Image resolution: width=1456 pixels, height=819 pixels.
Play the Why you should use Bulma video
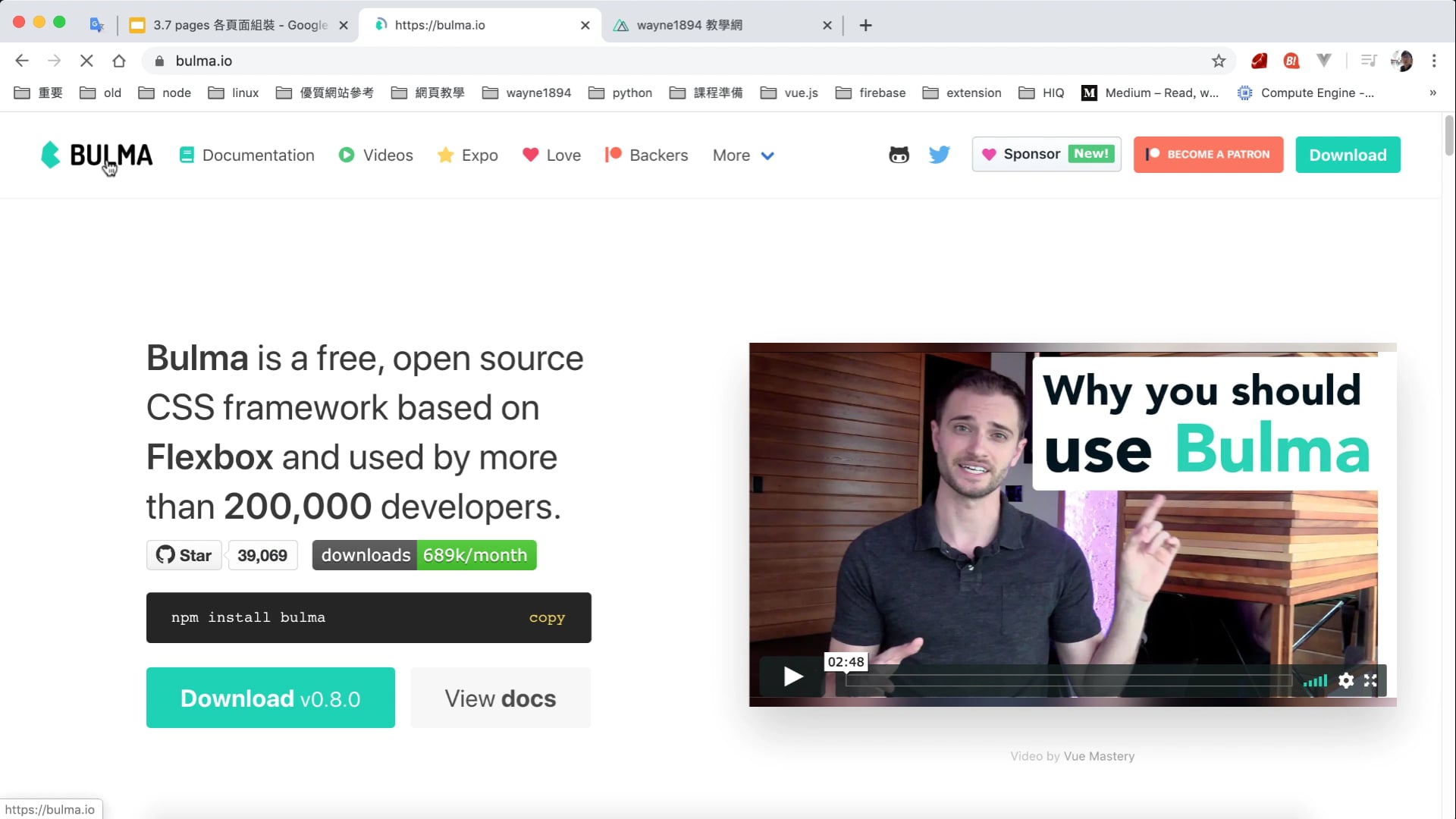(792, 676)
